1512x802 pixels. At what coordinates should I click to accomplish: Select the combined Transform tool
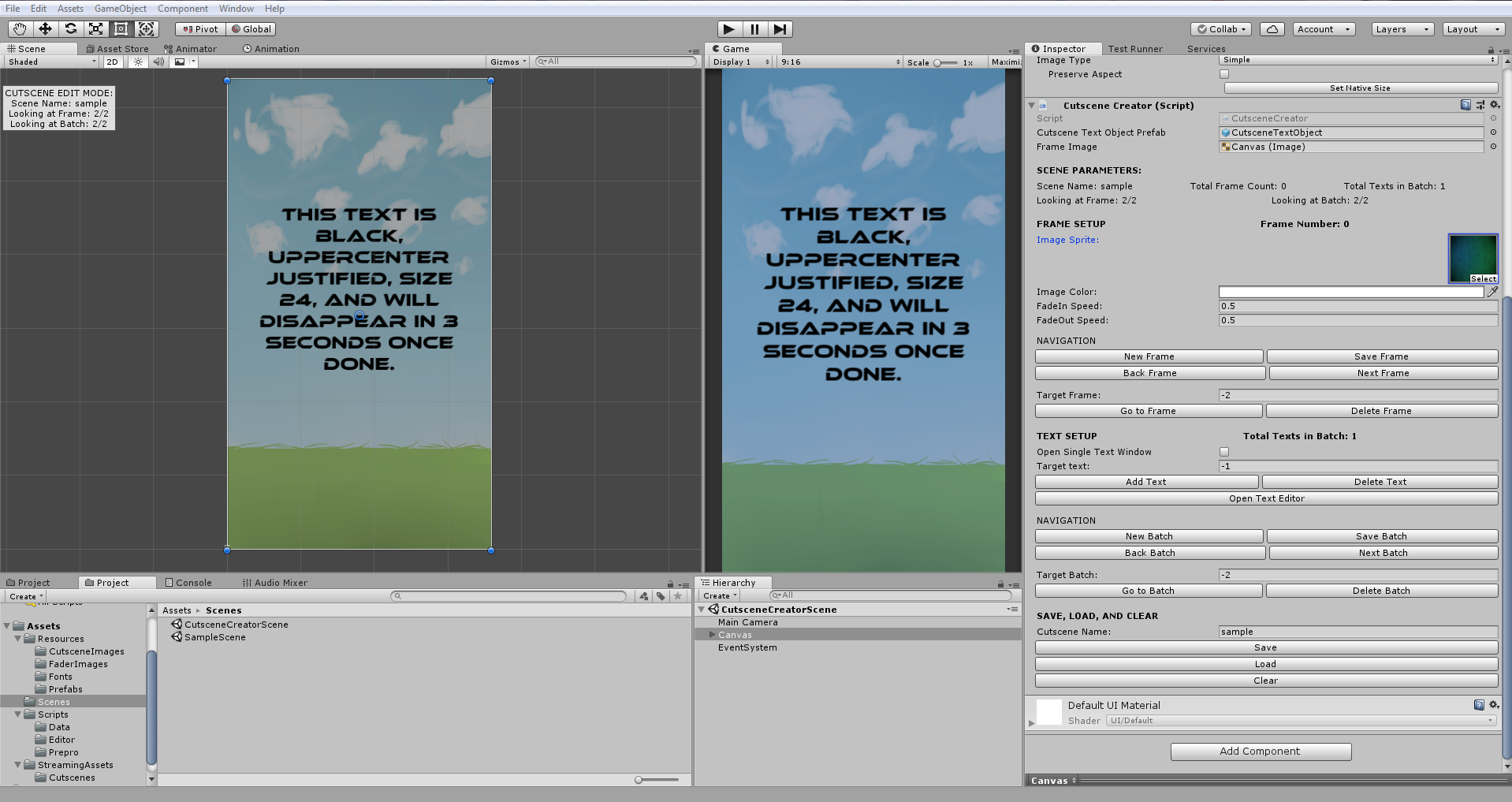[146, 29]
